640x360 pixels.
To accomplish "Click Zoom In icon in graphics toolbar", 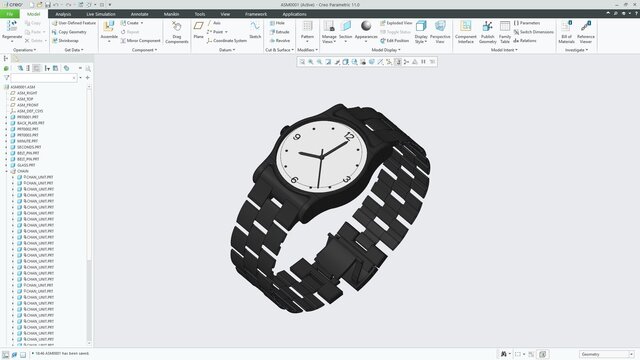I will [311, 62].
